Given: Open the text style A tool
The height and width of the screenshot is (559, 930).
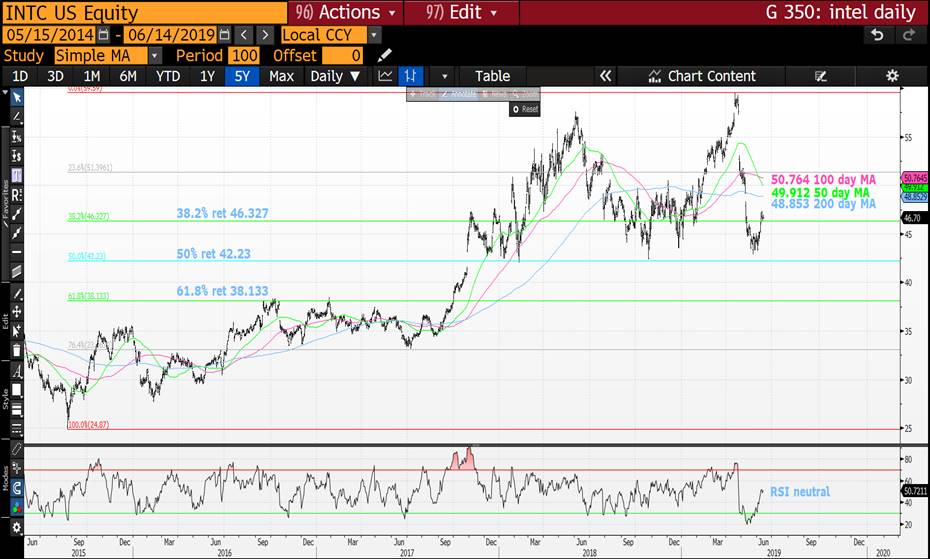Looking at the screenshot, I should point(17,372).
